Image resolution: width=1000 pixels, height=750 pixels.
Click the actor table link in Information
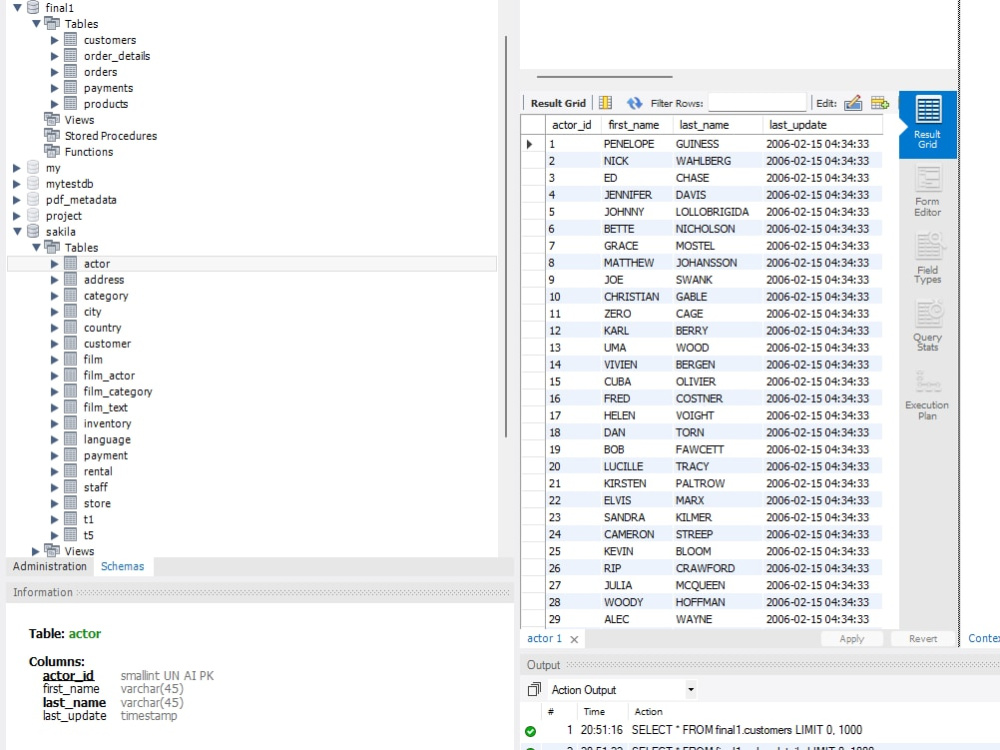coord(85,633)
